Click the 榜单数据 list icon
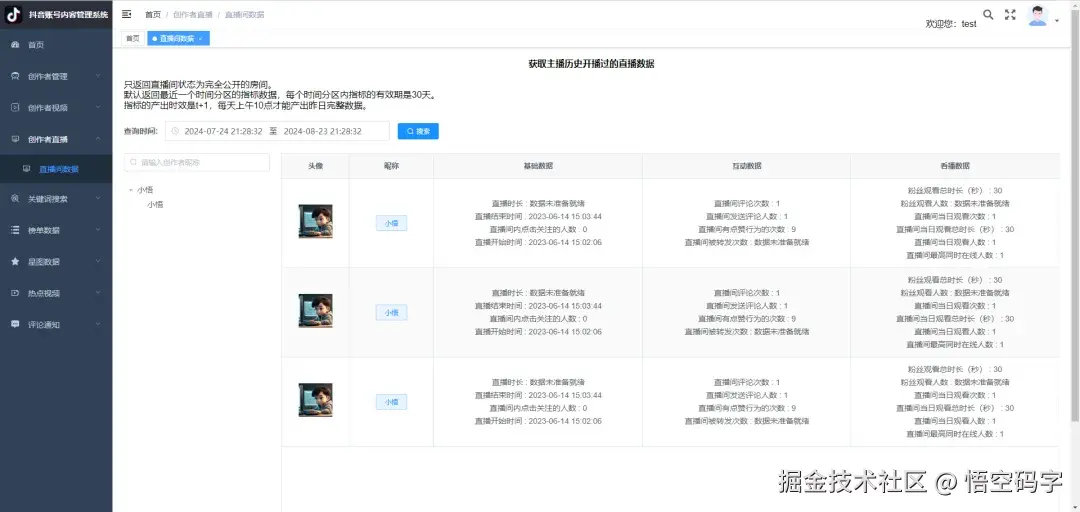 pyautogui.click(x=15, y=230)
